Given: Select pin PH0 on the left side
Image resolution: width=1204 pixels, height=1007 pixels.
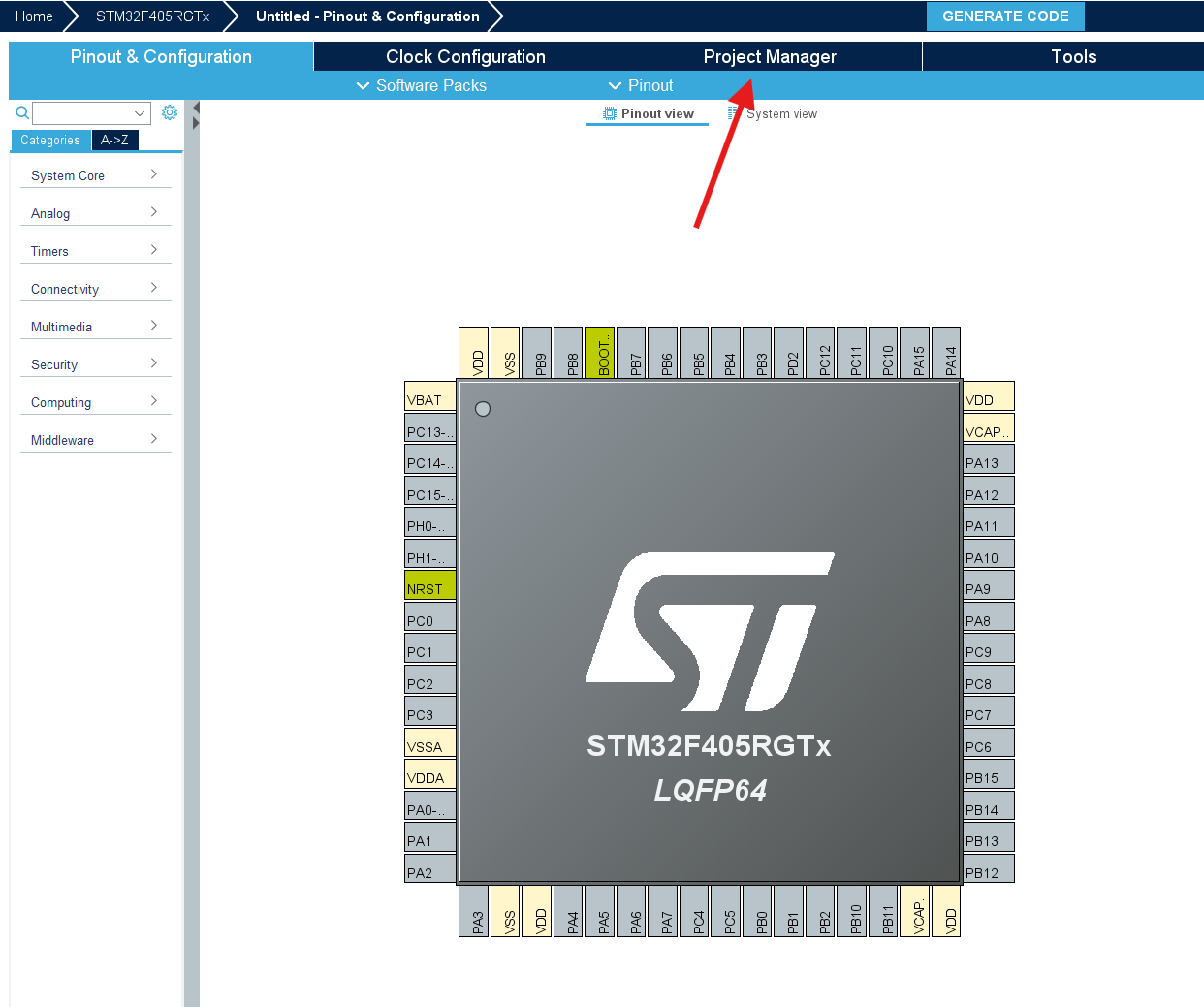Looking at the screenshot, I should pyautogui.click(x=430, y=522).
